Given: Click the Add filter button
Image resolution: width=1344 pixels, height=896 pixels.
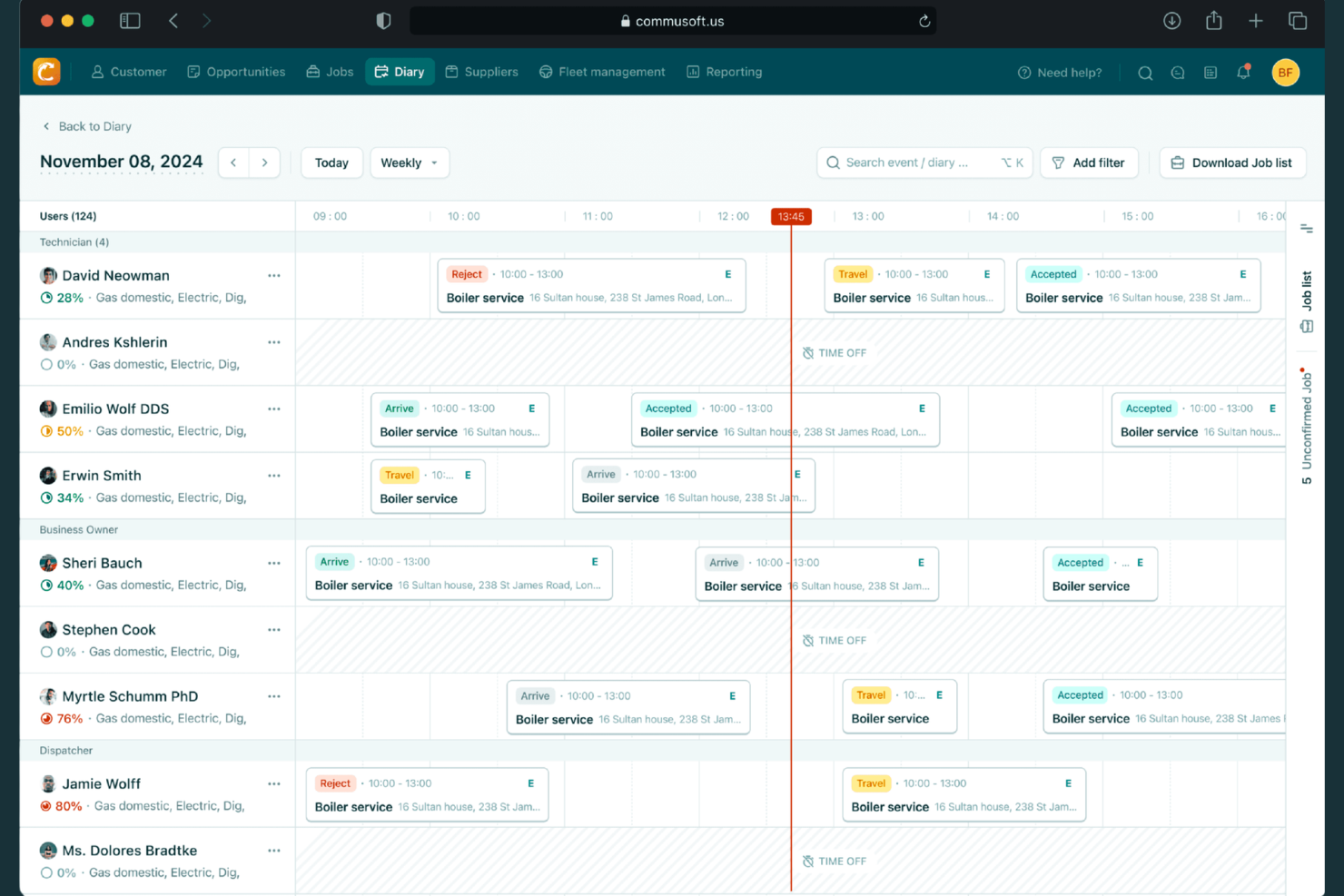Looking at the screenshot, I should click(1089, 162).
